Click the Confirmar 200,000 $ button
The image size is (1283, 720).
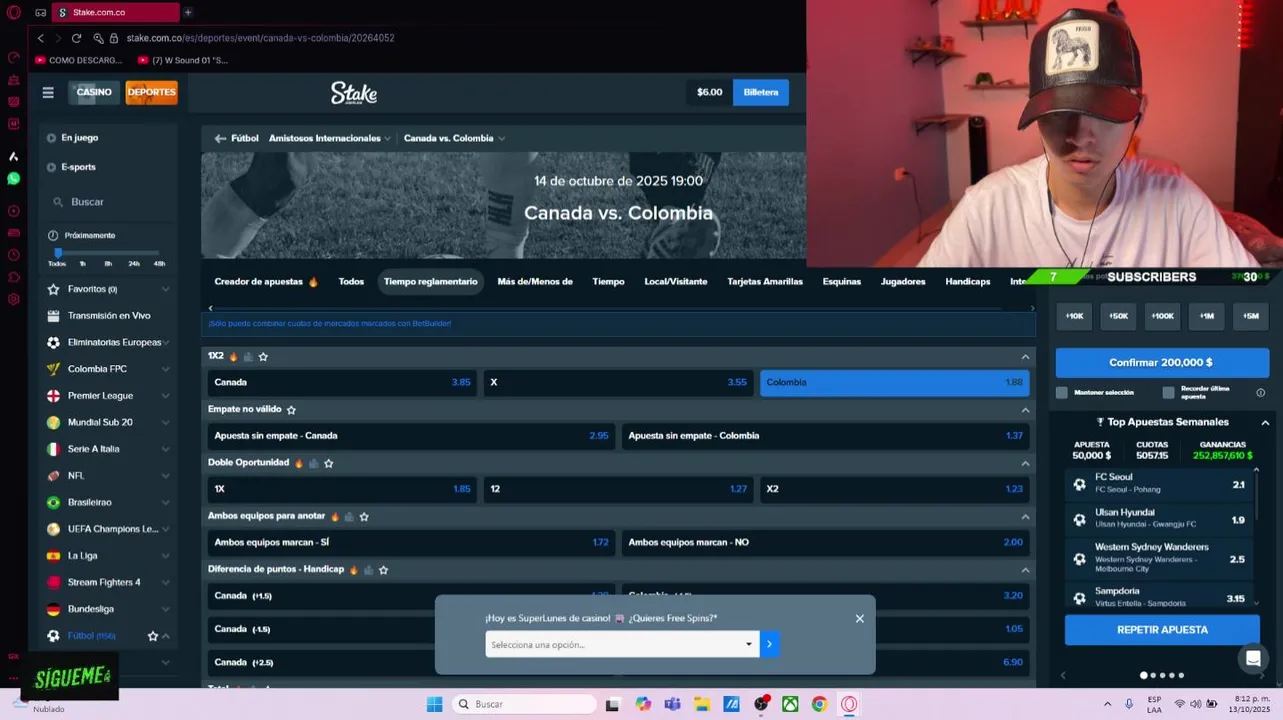click(1162, 363)
